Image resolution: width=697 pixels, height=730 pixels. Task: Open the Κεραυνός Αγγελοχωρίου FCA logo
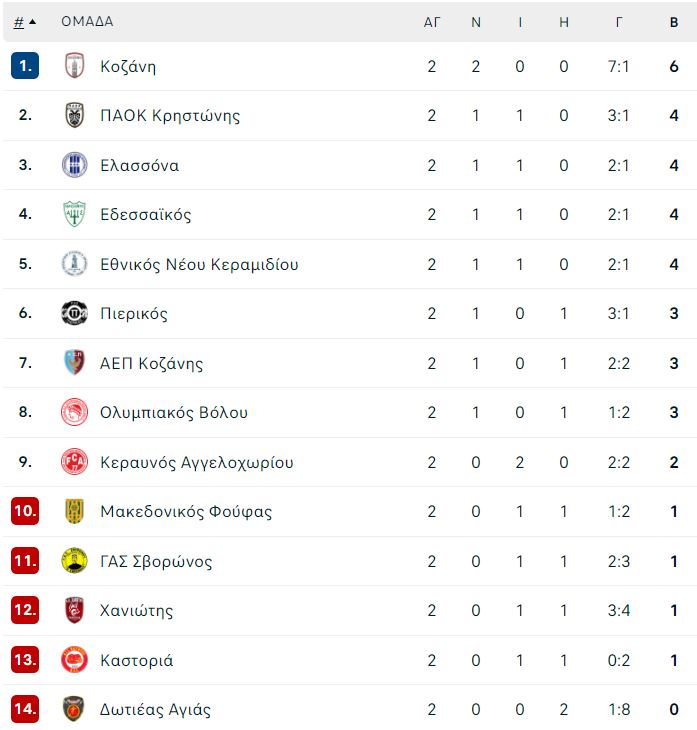click(x=74, y=462)
